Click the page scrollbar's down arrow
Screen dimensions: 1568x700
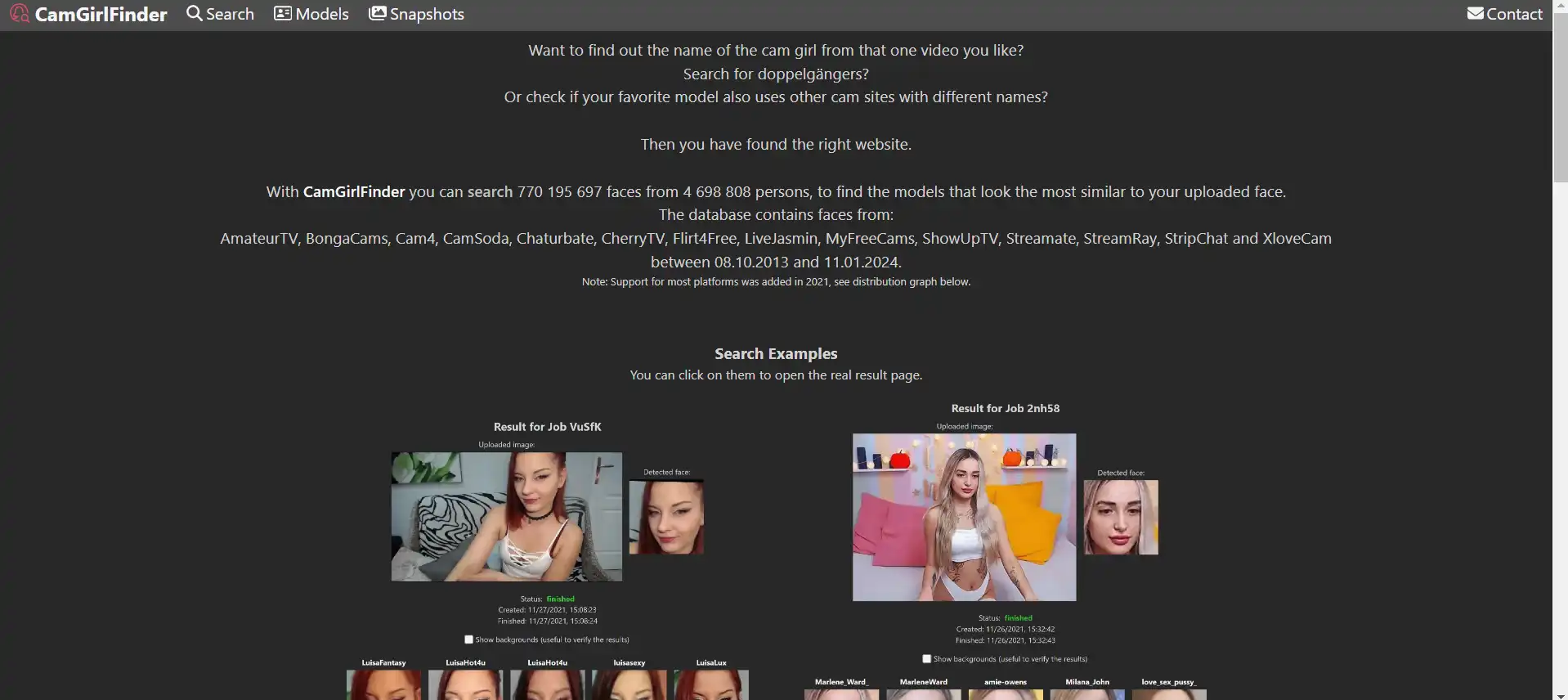click(x=1560, y=694)
